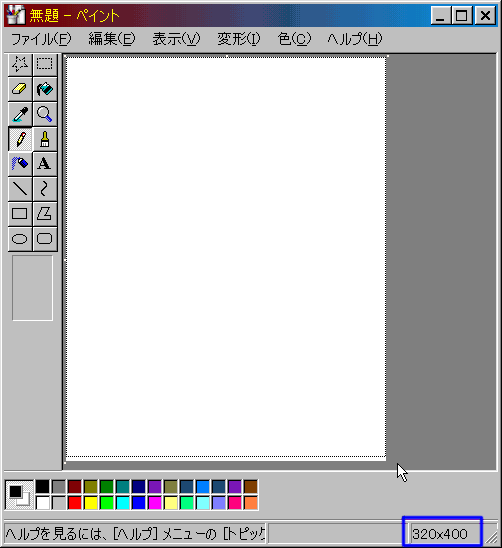Open the 変形(I) menu
The image size is (502, 548).
(239, 39)
